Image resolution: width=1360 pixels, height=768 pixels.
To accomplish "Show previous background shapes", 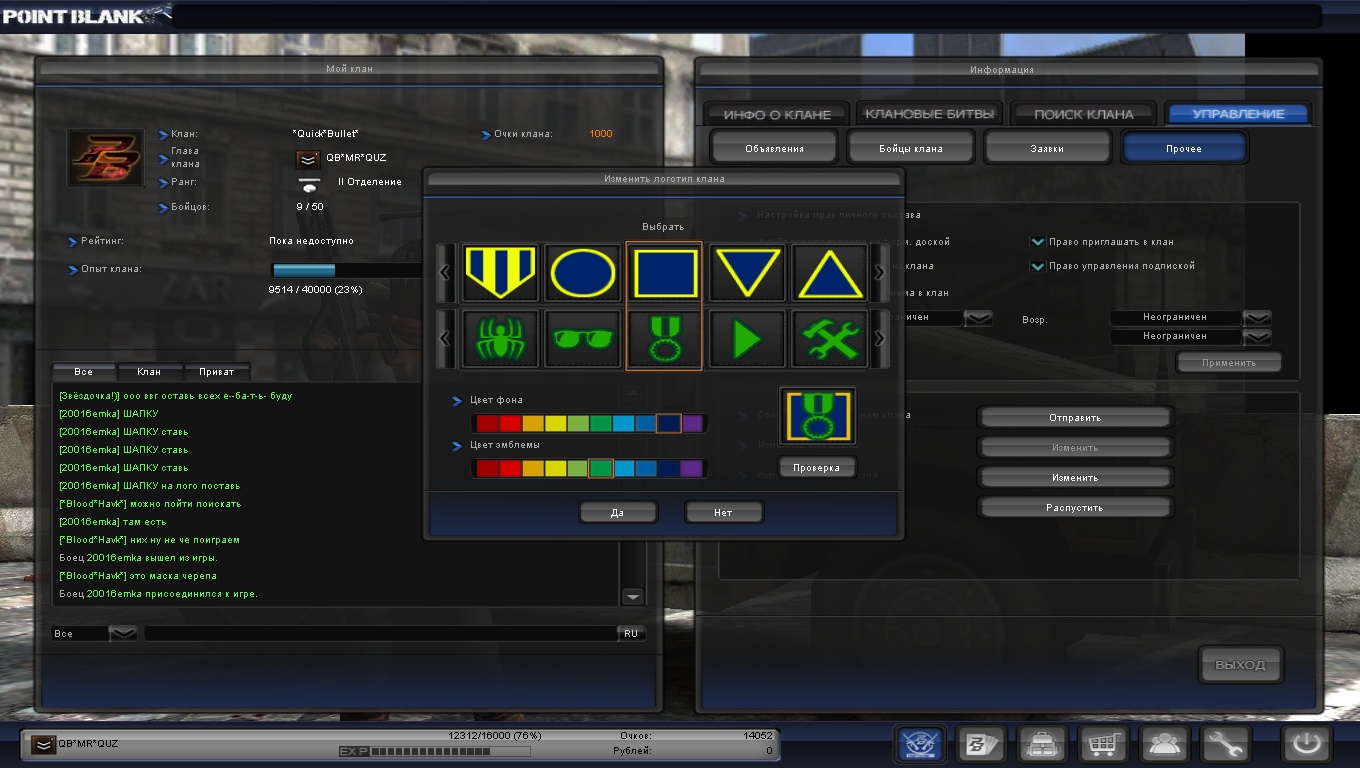I will [x=446, y=273].
